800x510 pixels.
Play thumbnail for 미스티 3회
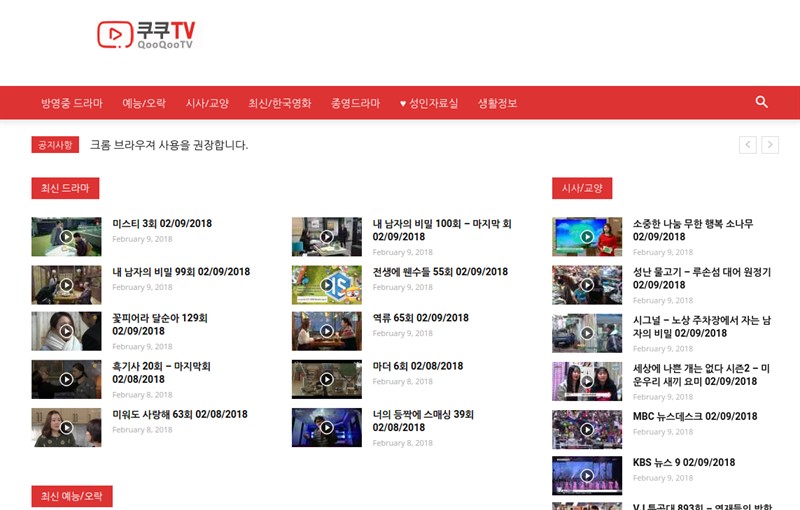[x=66, y=237]
